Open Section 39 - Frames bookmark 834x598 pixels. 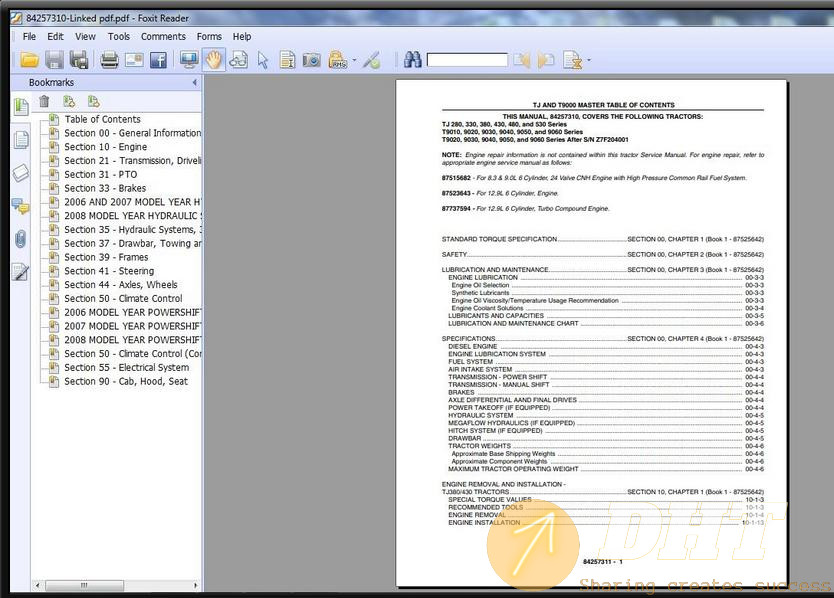coord(106,258)
